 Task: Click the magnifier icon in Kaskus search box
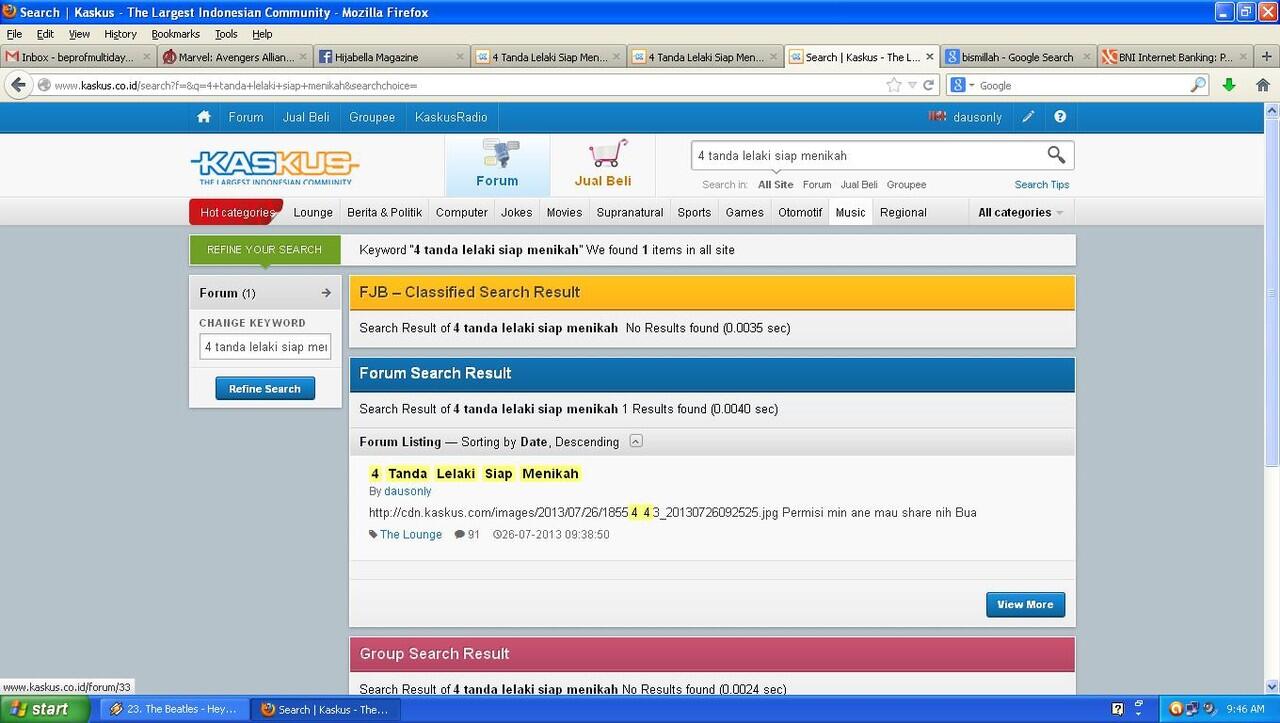pos(1056,154)
